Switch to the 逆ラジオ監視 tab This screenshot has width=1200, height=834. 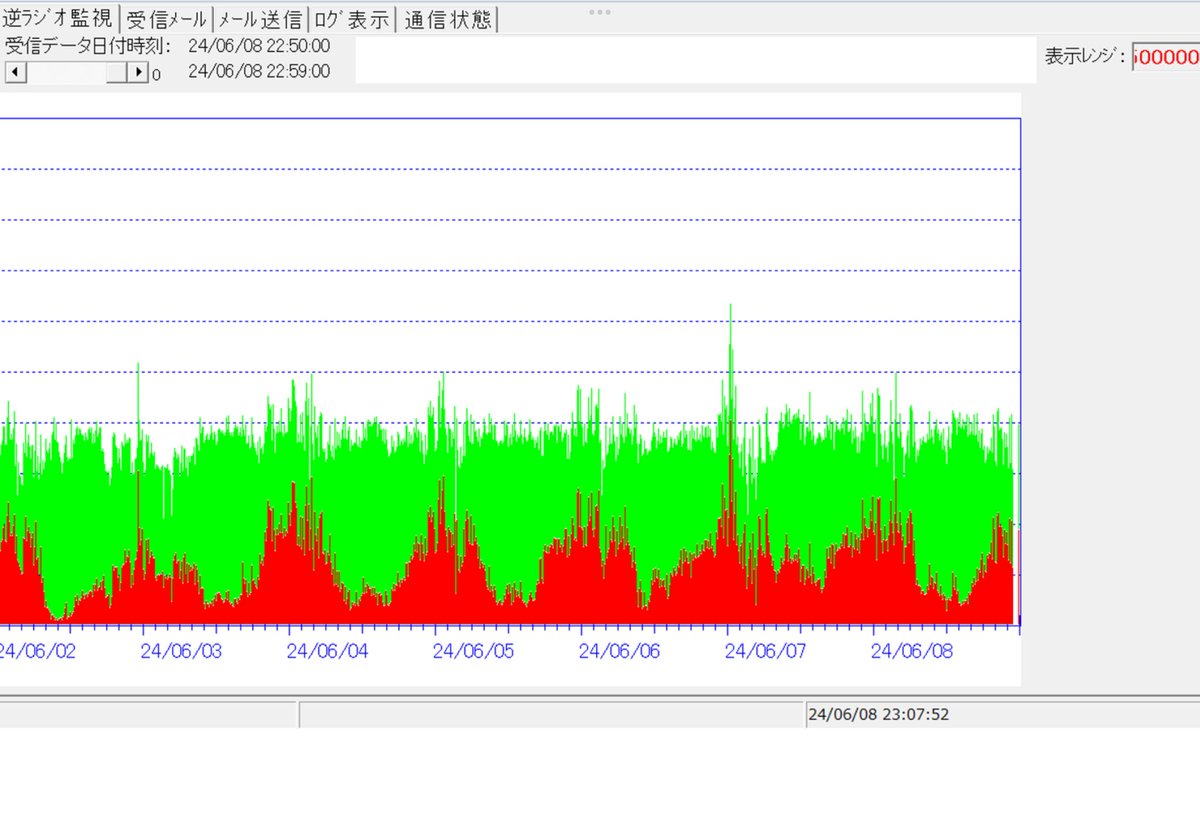58,18
